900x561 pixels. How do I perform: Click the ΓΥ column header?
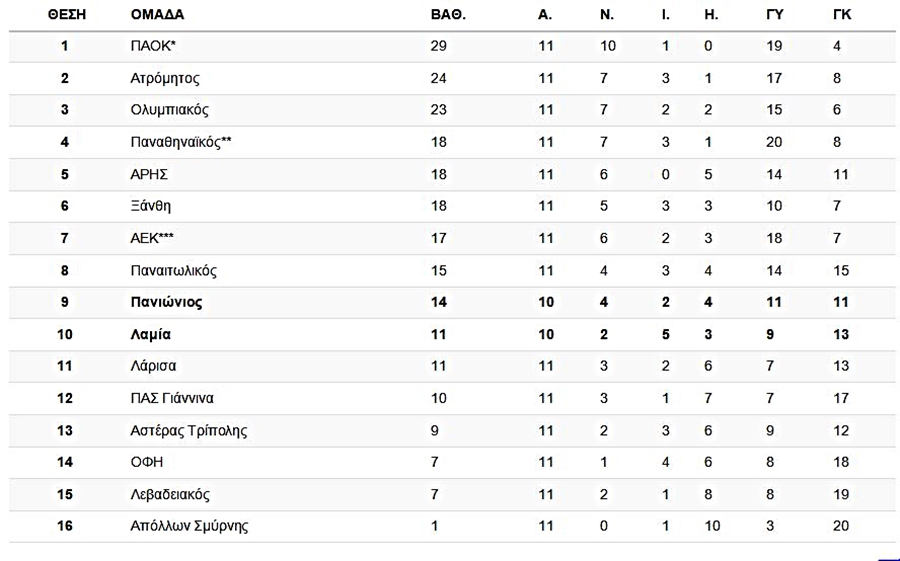click(x=775, y=15)
